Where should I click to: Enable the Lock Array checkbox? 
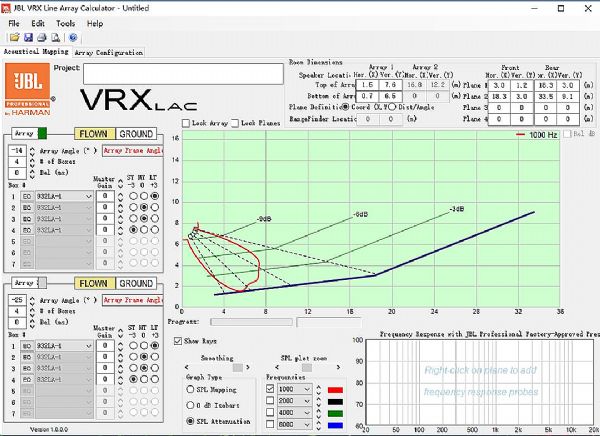click(186, 123)
